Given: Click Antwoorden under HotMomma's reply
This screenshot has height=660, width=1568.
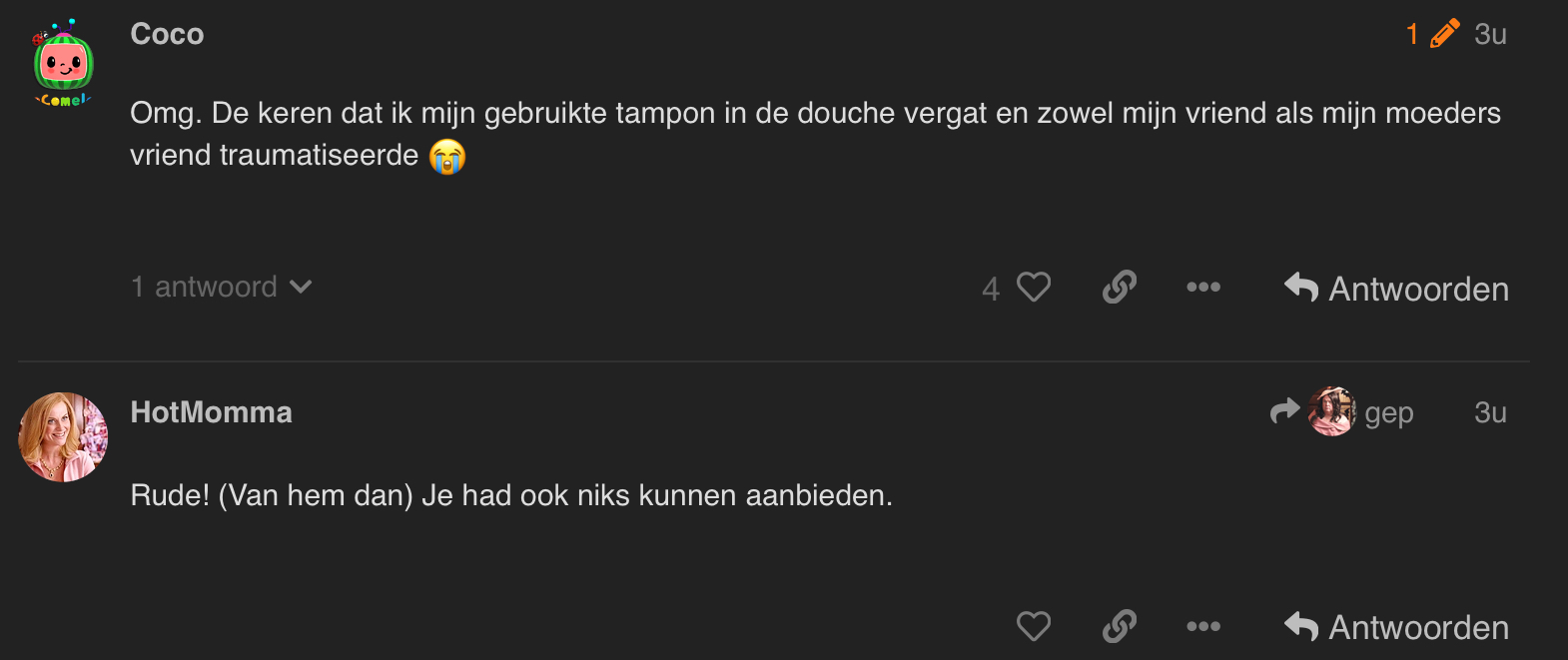Looking at the screenshot, I should (x=1397, y=627).
